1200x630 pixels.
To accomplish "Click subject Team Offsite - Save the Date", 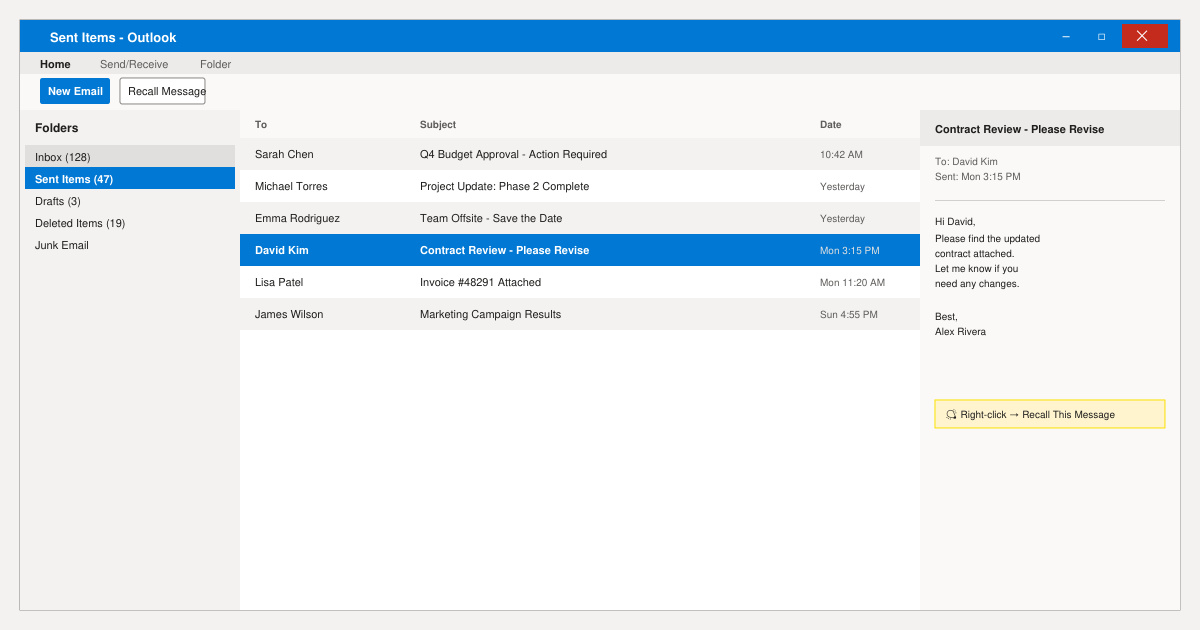I will (491, 218).
